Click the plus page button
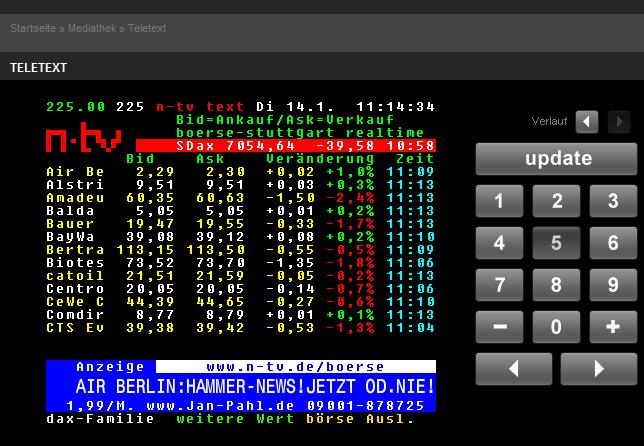644x446 pixels. [x=613, y=327]
